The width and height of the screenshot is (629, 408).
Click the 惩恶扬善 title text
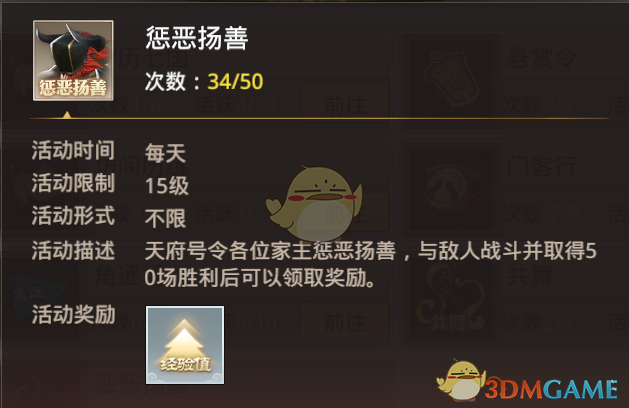[x=197, y=38]
